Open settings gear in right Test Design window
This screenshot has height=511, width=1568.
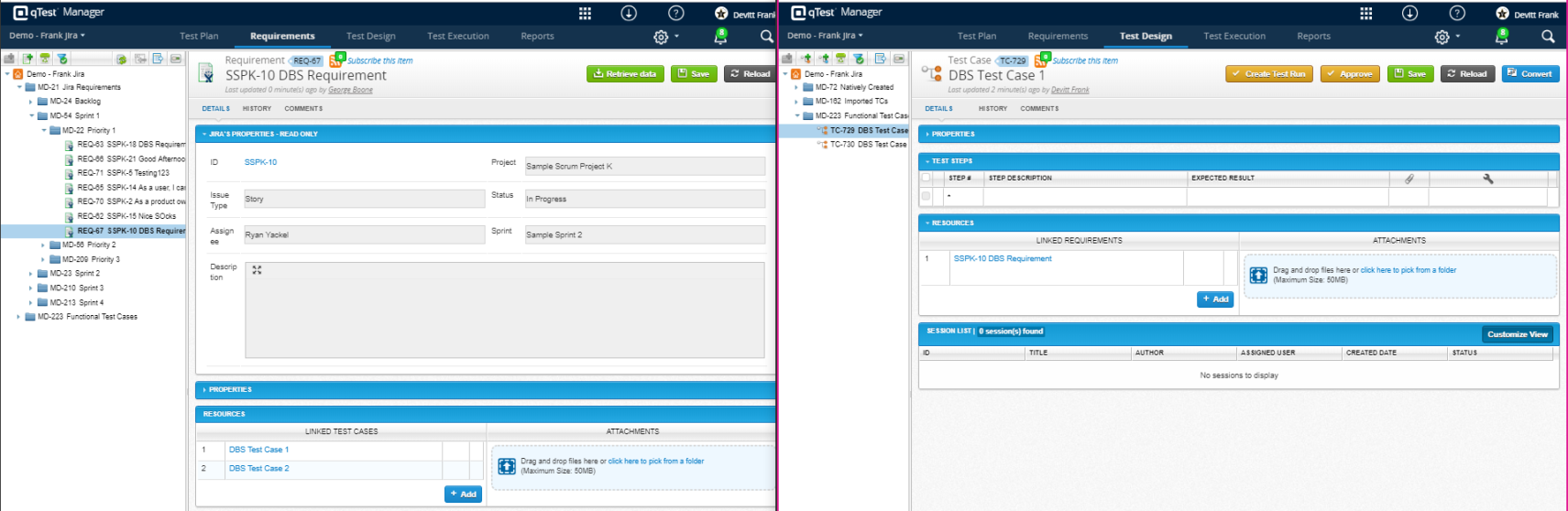click(x=1442, y=37)
